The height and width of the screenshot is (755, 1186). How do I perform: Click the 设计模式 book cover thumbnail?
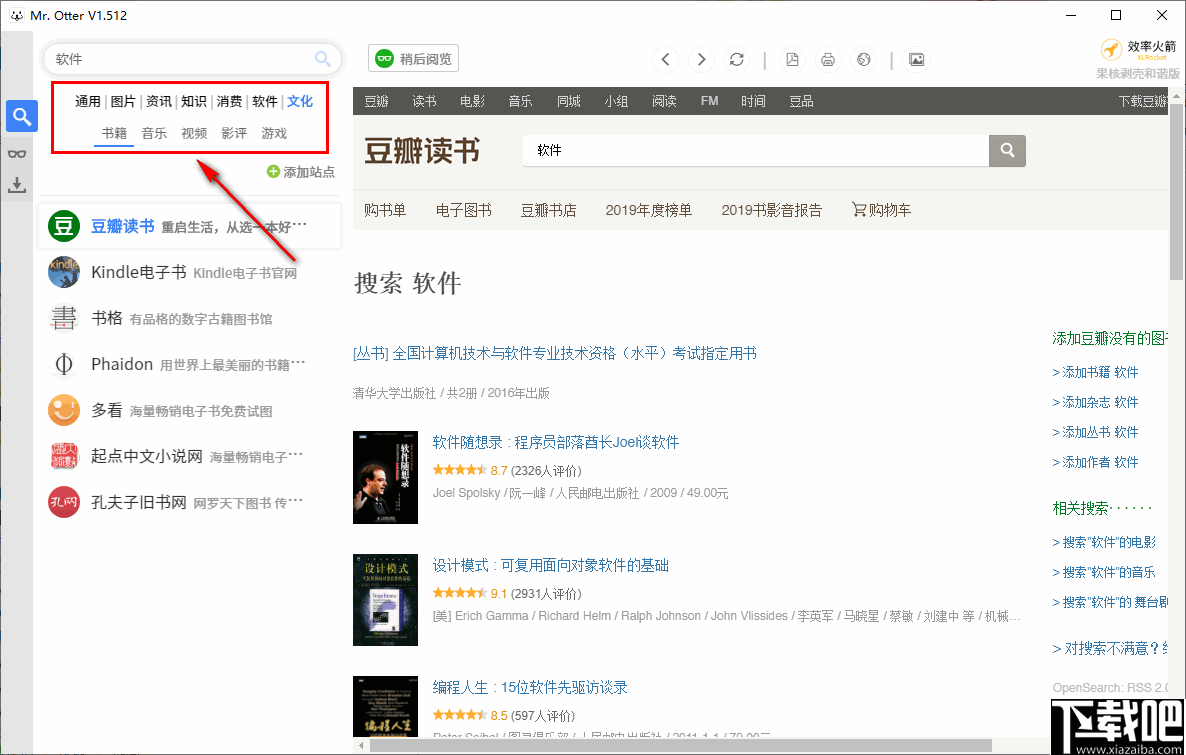[x=385, y=600]
